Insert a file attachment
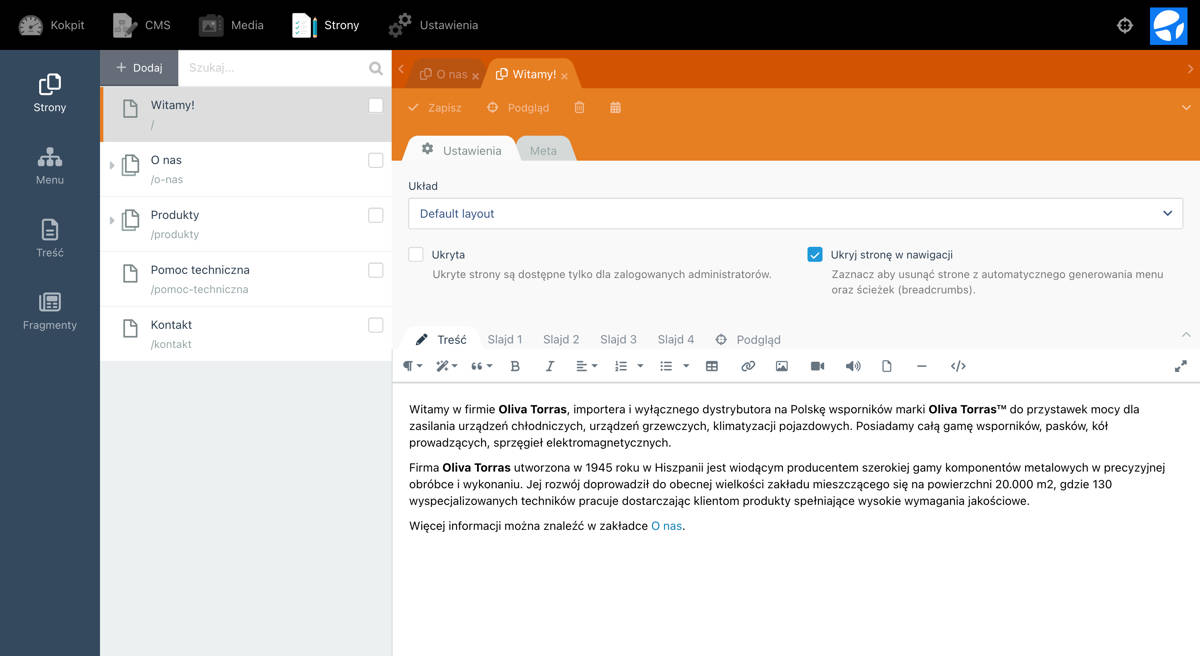This screenshot has width=1200, height=656. coord(887,367)
